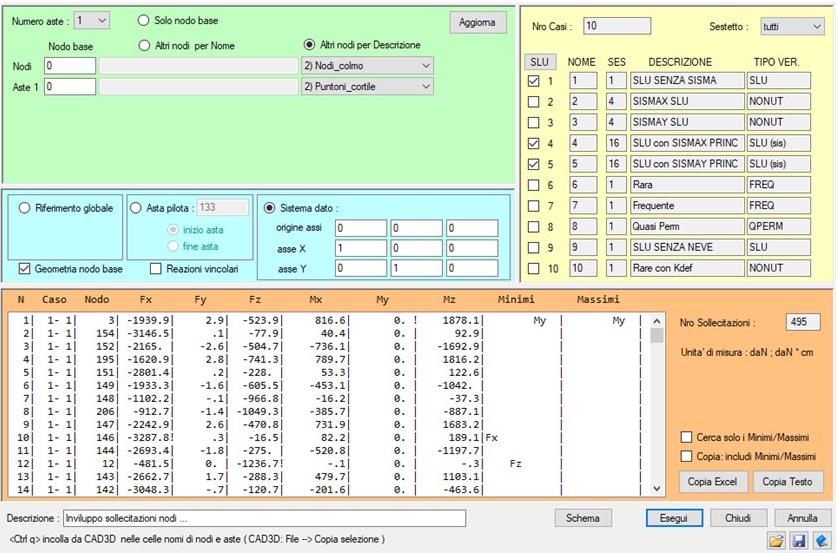The width and height of the screenshot is (836, 553).
Task: Choose Altri nodi per Nome option
Action: click(144, 45)
